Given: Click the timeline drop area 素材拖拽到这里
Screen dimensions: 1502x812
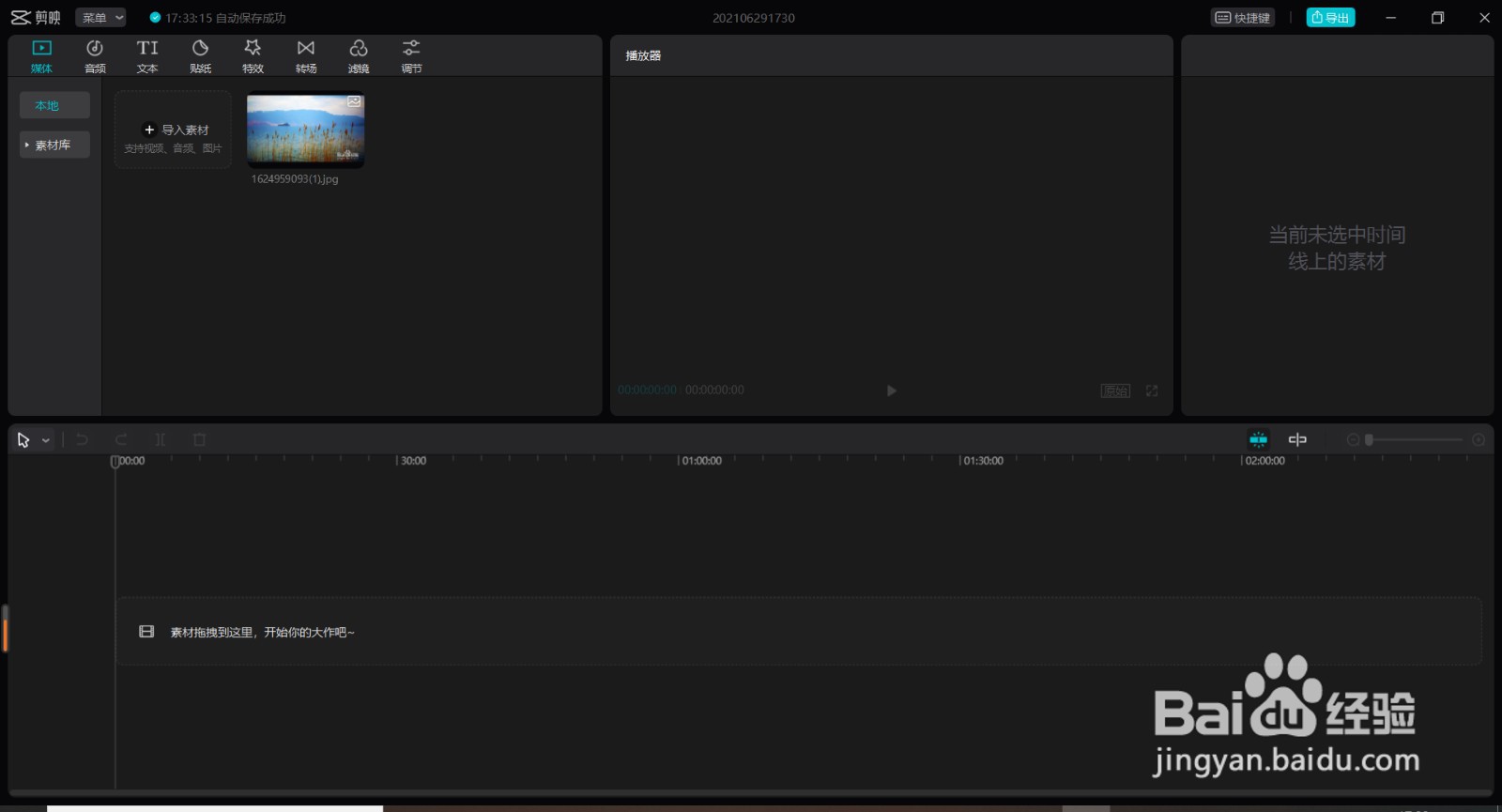Looking at the screenshot, I should point(799,632).
